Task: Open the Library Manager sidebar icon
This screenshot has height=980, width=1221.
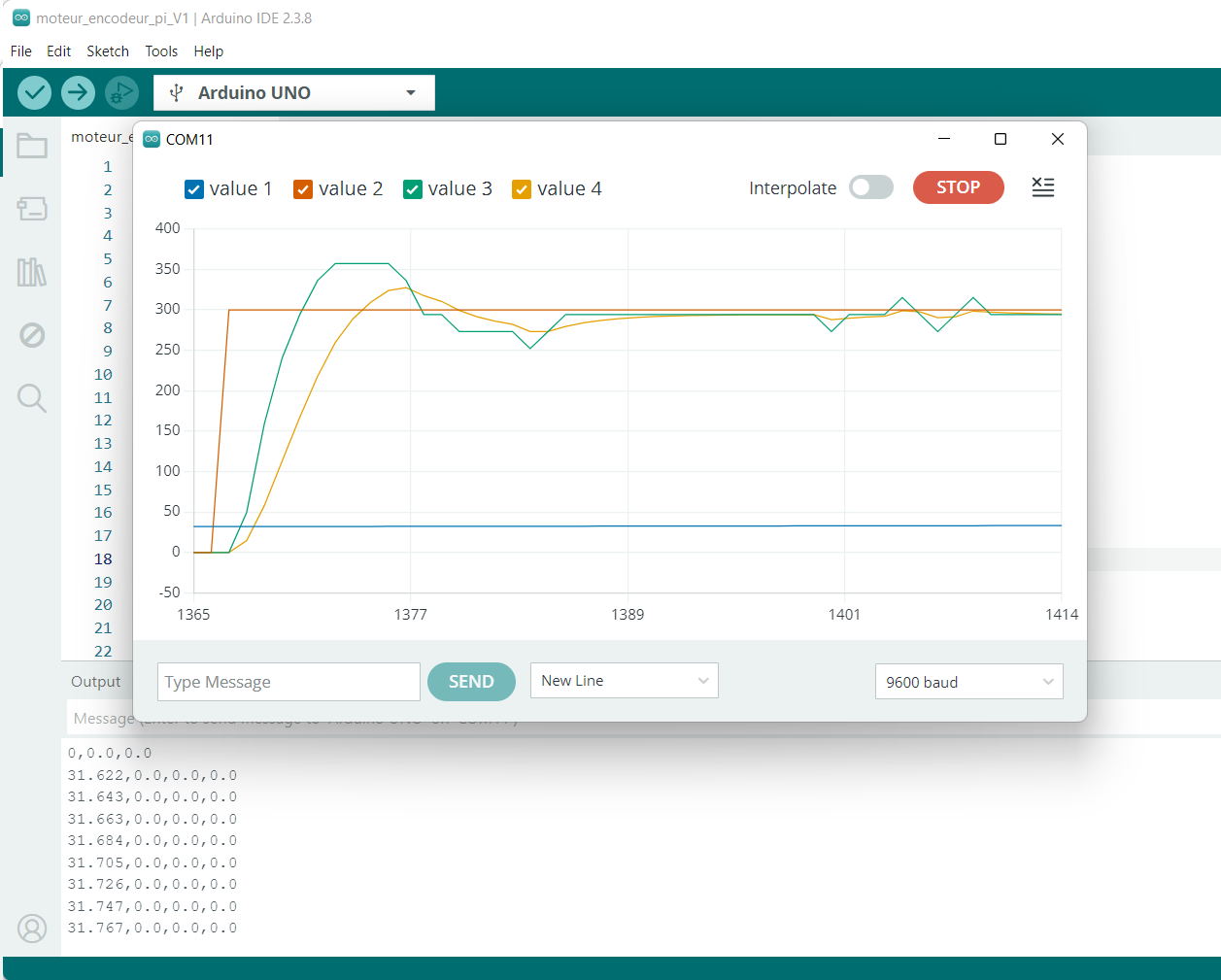Action: 32,272
